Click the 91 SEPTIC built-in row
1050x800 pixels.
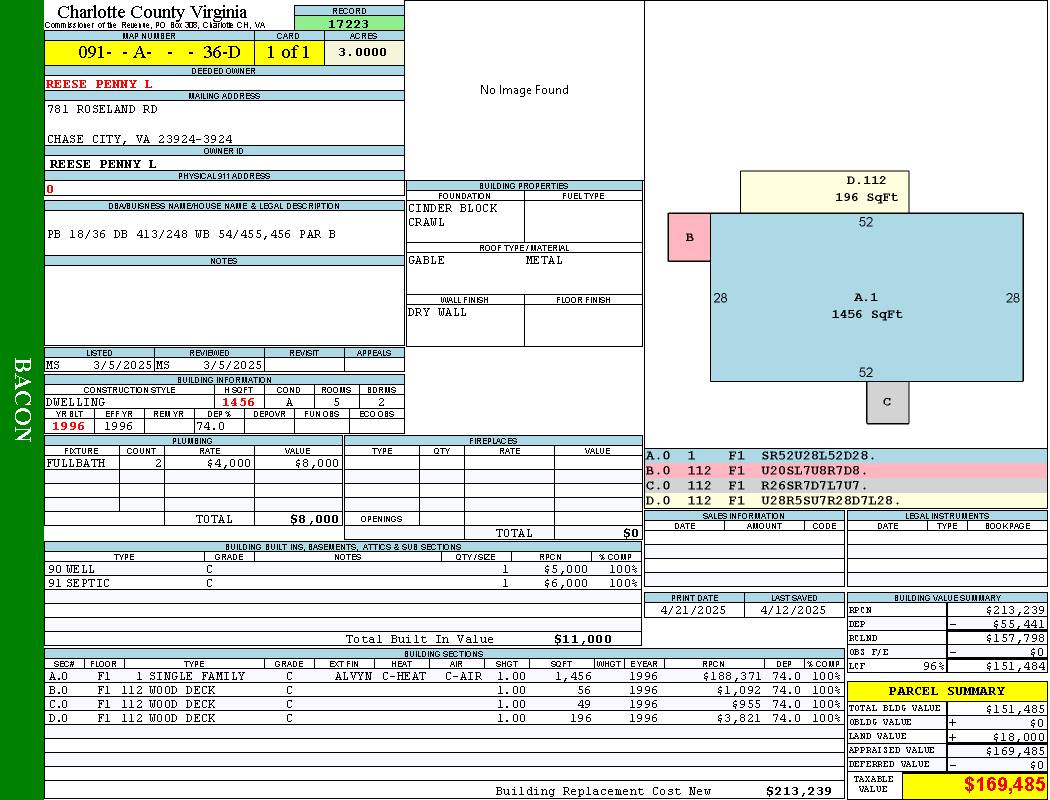pos(343,583)
